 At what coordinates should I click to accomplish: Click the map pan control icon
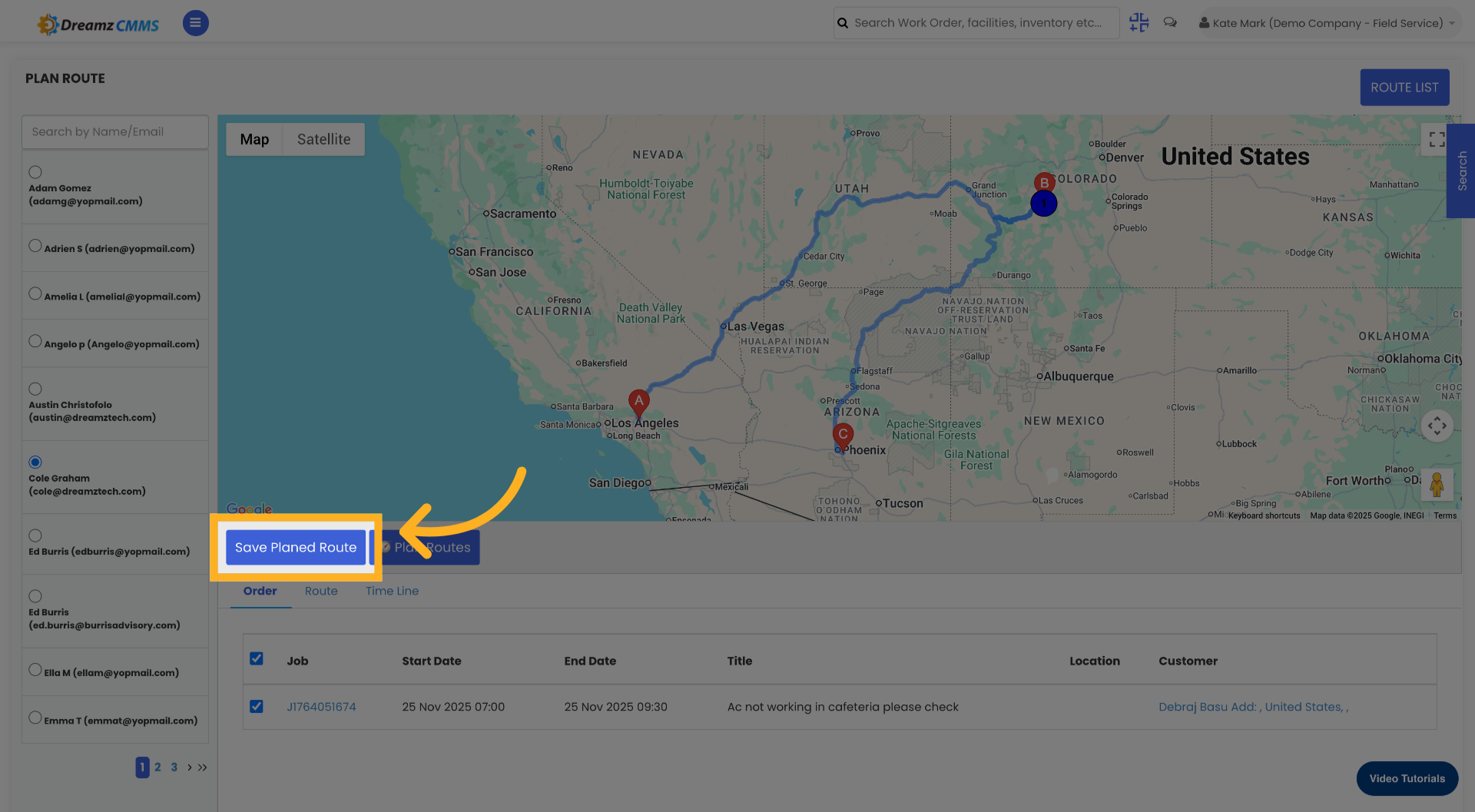pos(1437,426)
